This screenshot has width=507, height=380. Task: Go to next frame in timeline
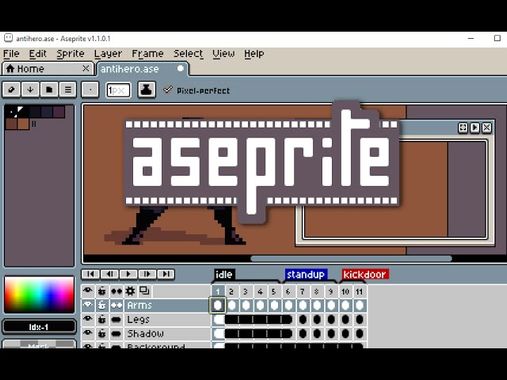click(147, 274)
